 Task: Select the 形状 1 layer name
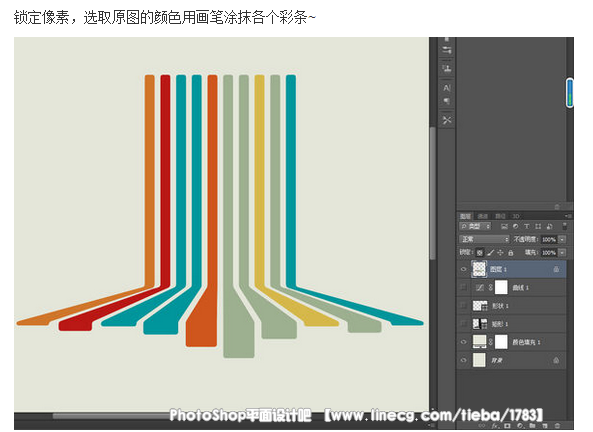(500, 306)
